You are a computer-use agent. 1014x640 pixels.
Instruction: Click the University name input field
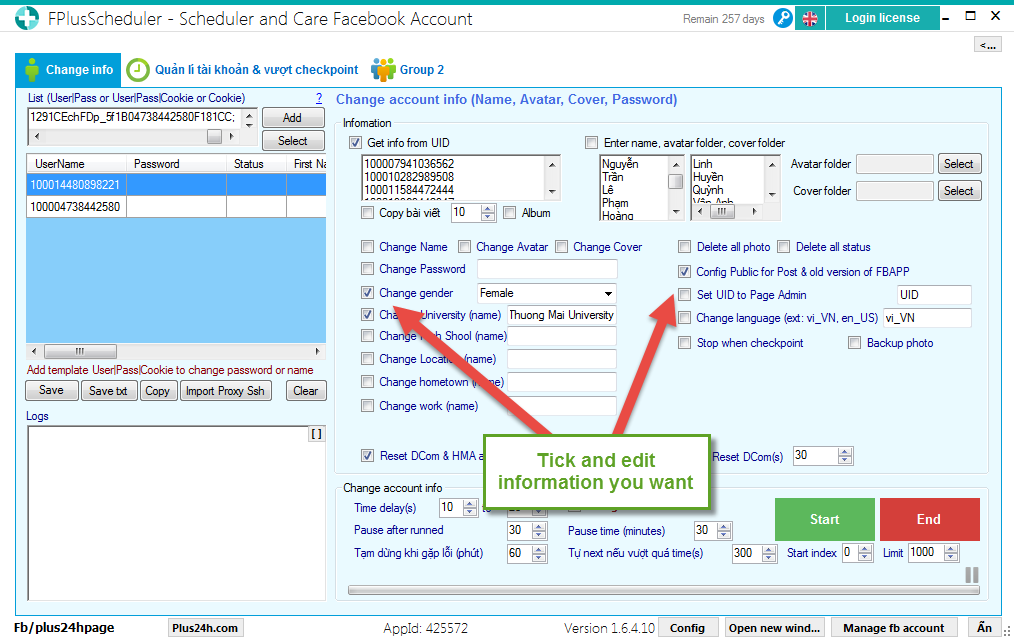[x=562, y=315]
